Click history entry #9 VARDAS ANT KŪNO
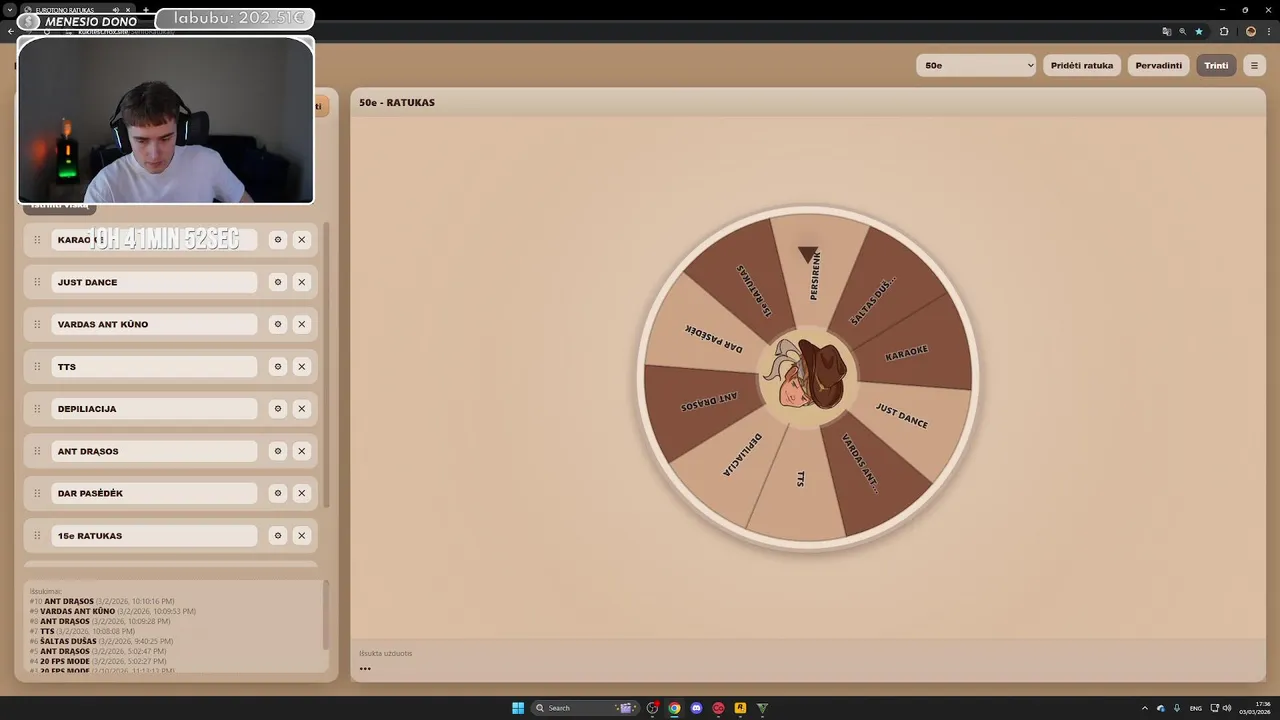1280x720 pixels. 113,611
